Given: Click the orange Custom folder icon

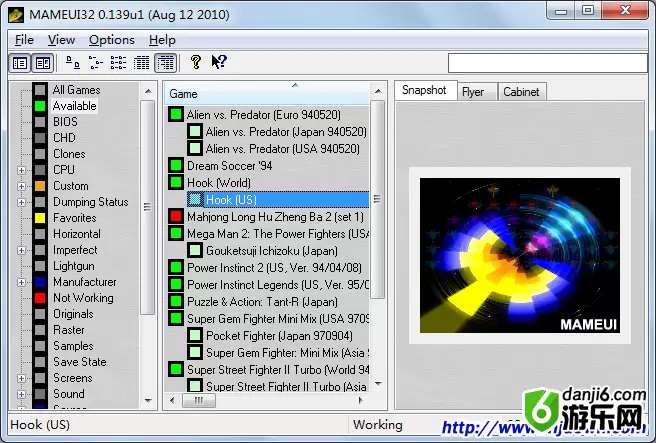Looking at the screenshot, I should click(40, 186).
